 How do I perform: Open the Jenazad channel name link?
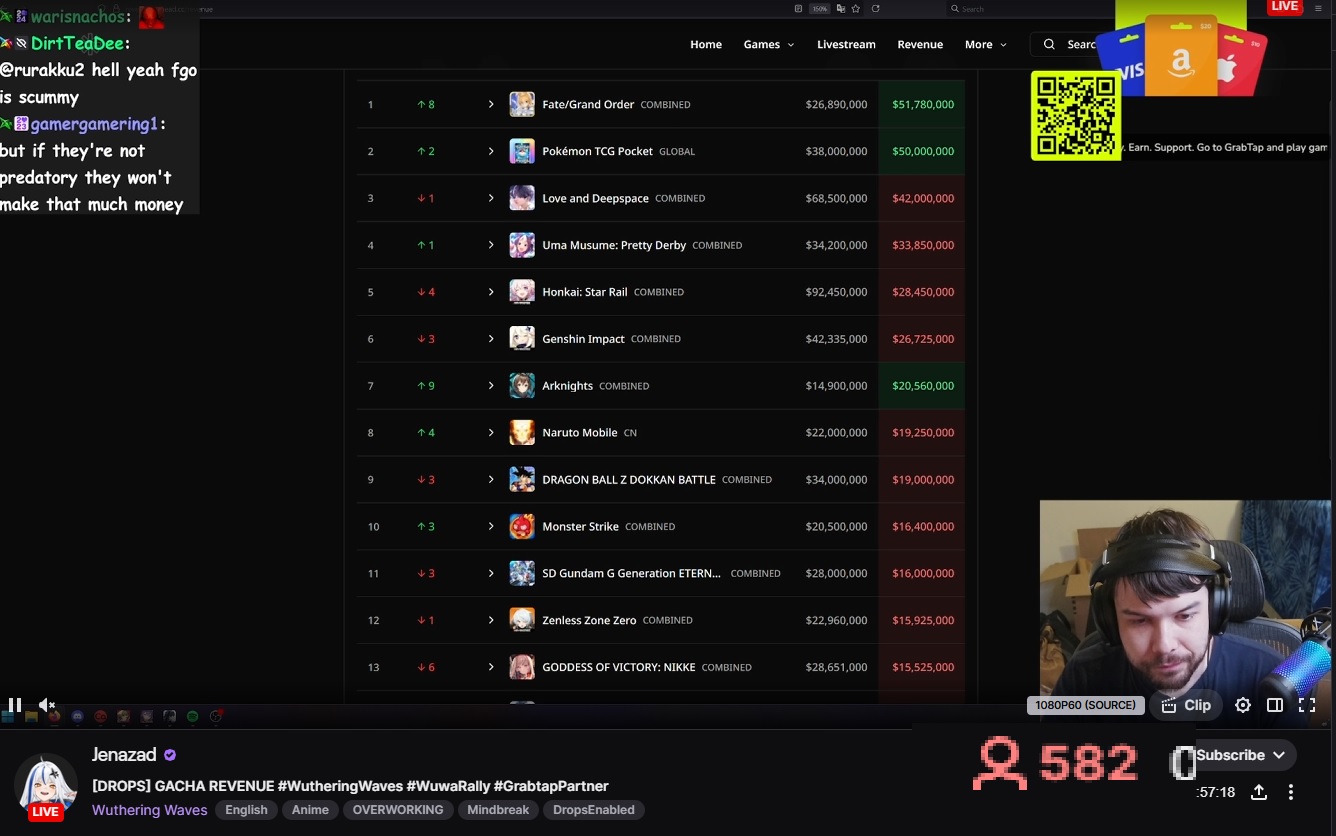point(124,755)
